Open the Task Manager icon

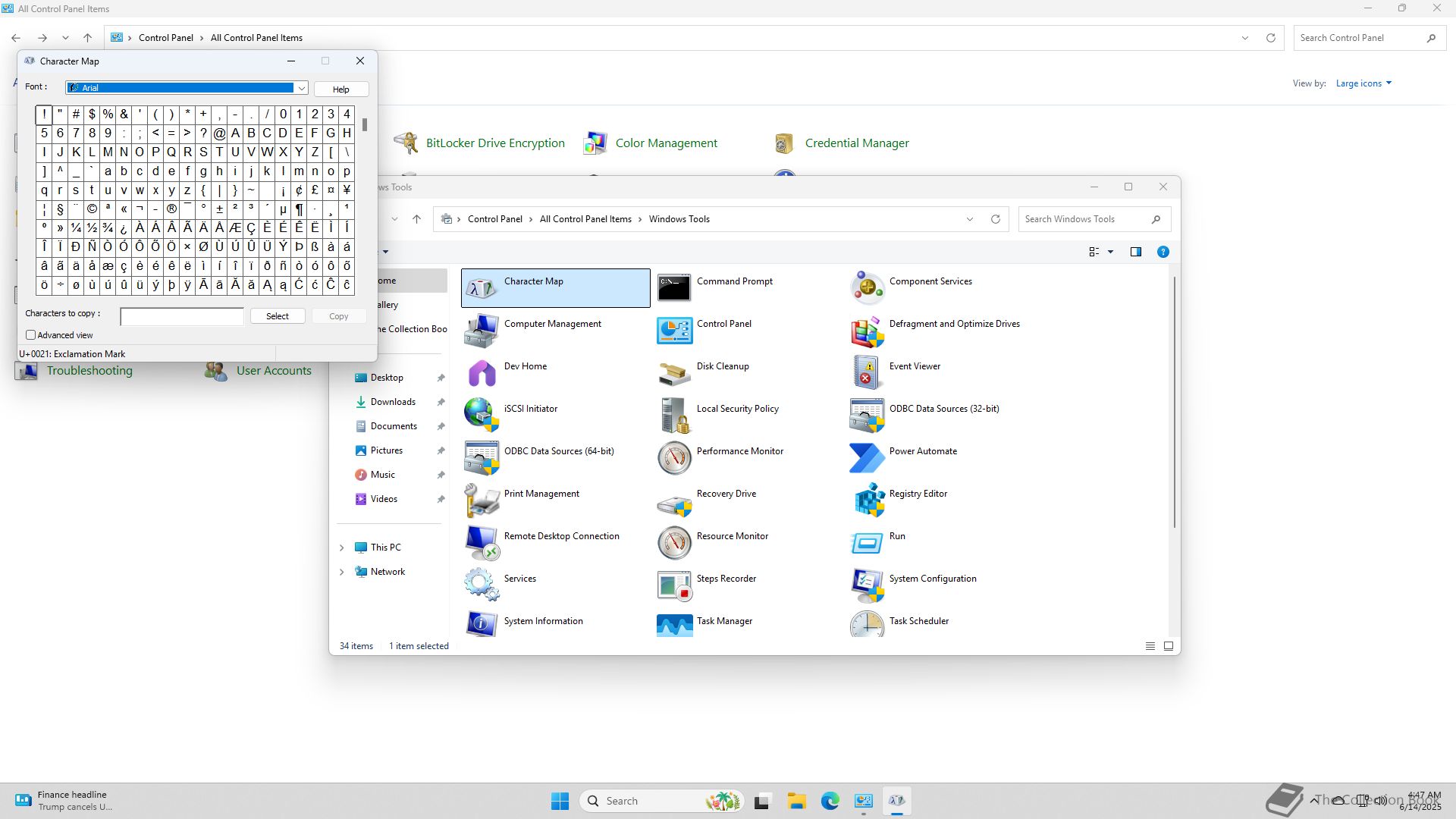pyautogui.click(x=674, y=626)
